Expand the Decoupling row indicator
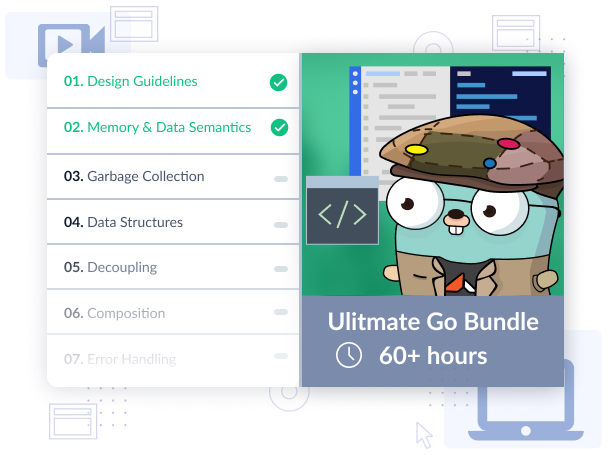608x455 pixels. 280,269
